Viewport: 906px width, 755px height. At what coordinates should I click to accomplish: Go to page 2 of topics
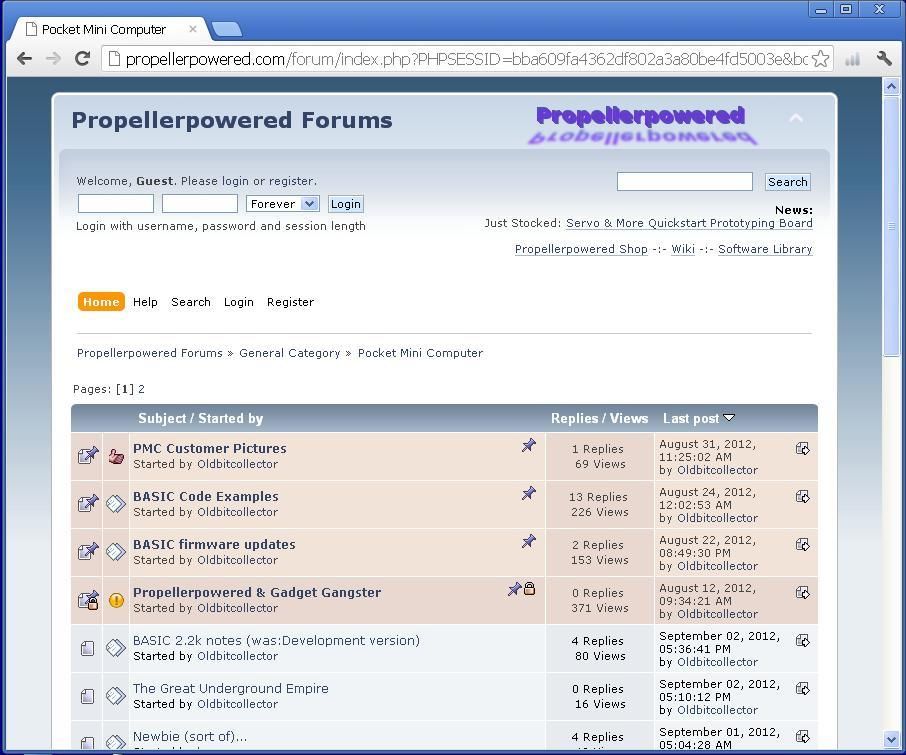(141, 389)
